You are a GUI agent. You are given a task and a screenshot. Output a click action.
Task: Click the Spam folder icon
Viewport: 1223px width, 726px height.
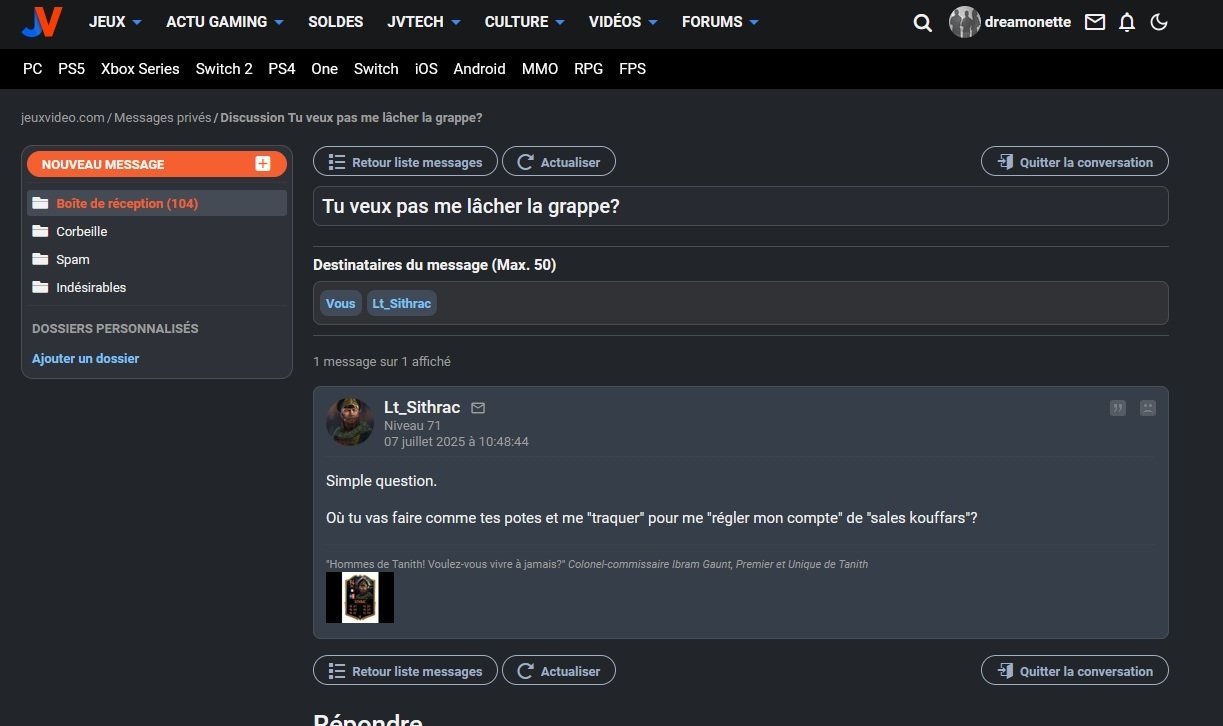point(40,259)
